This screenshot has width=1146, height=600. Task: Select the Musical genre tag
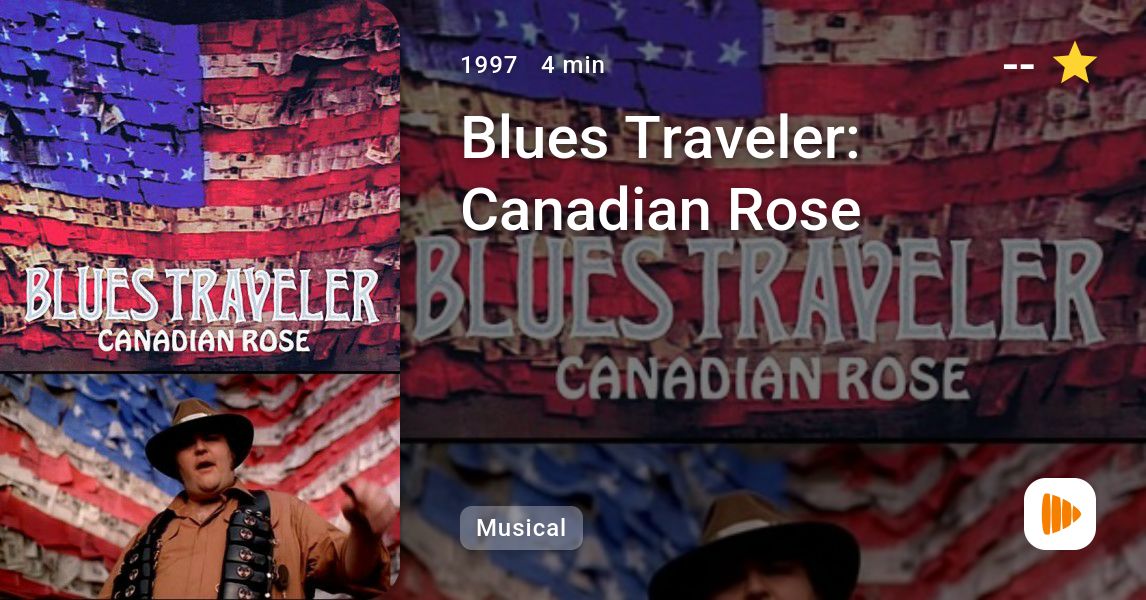(521, 528)
